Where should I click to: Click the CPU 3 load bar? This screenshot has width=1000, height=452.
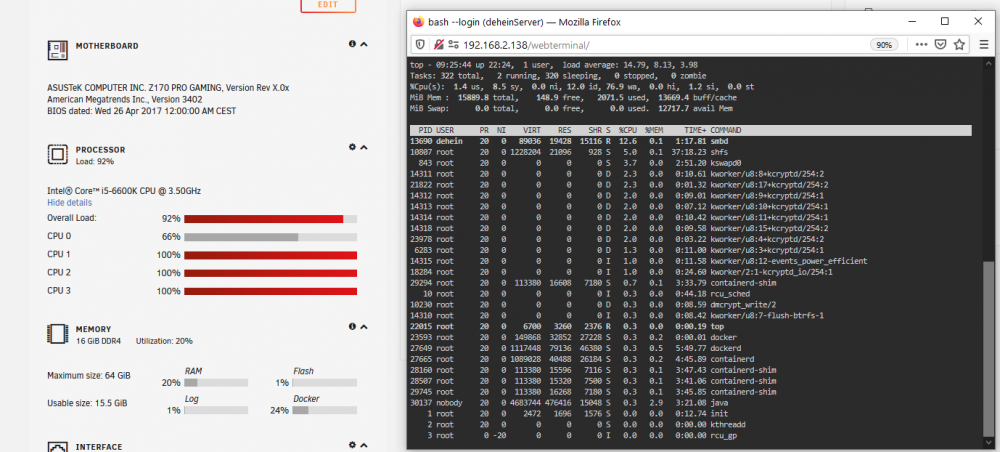coord(270,291)
